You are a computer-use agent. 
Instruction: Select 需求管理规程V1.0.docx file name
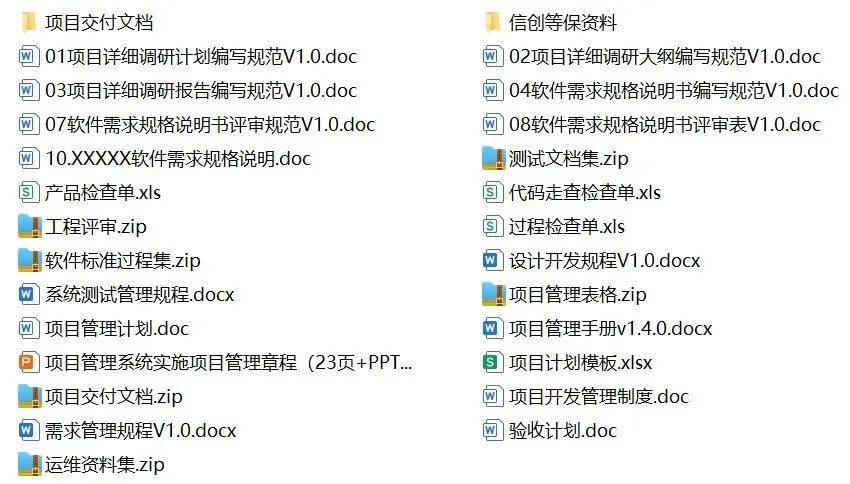click(140, 431)
